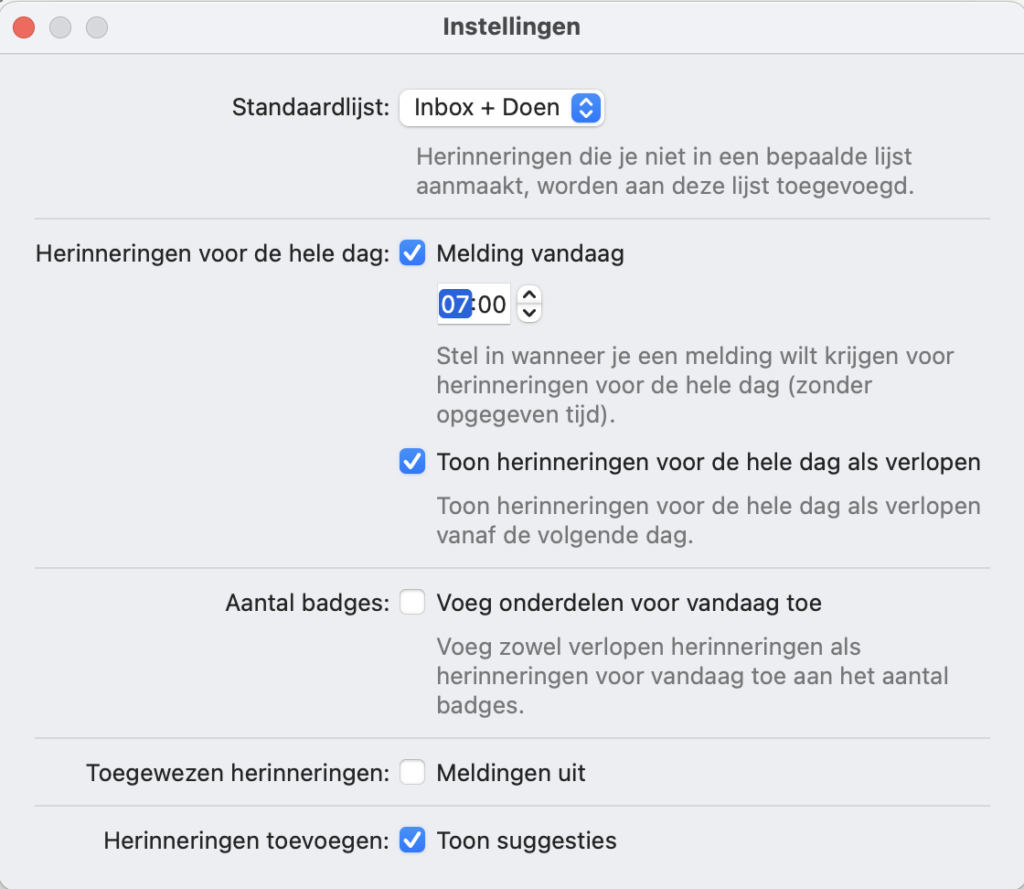Check the Meldingen uit checkbox
This screenshot has height=889, width=1024.
coord(412,773)
